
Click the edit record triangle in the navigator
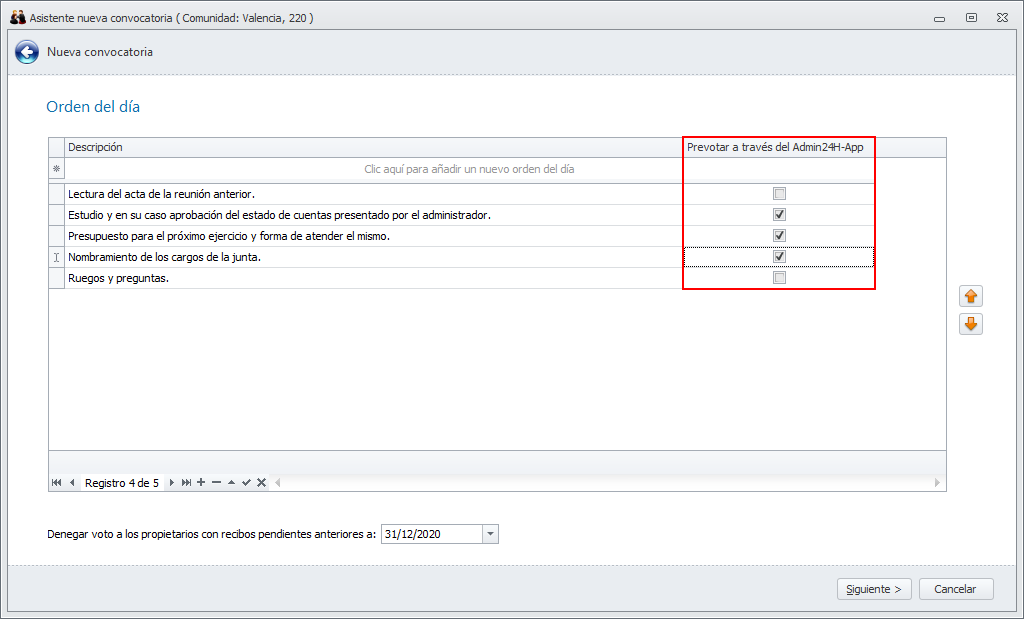tap(231, 483)
